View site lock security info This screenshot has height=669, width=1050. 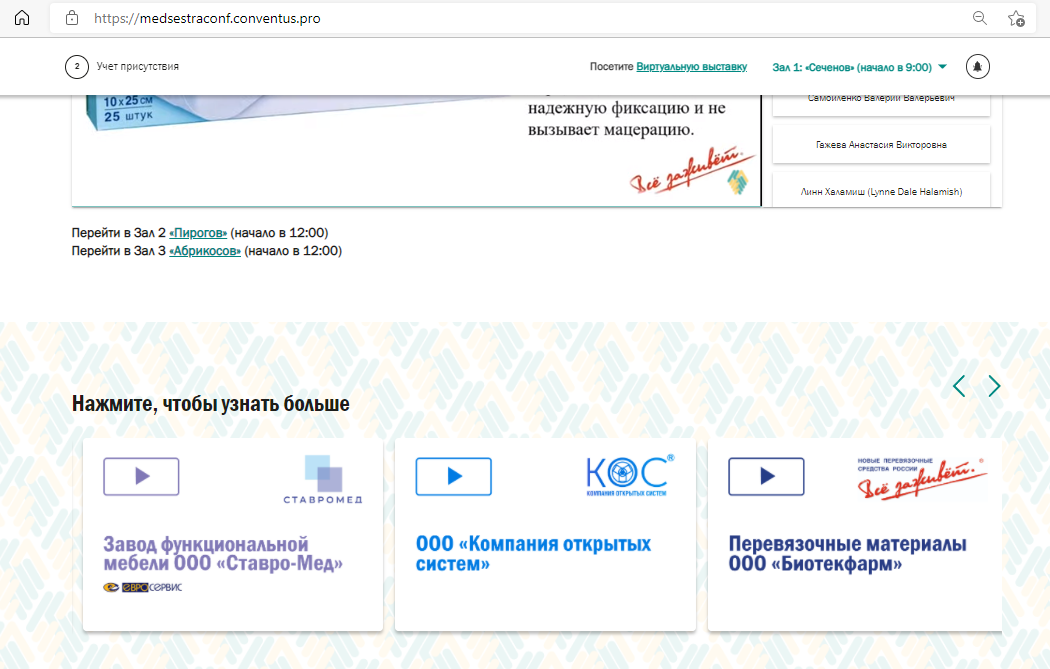(72, 18)
